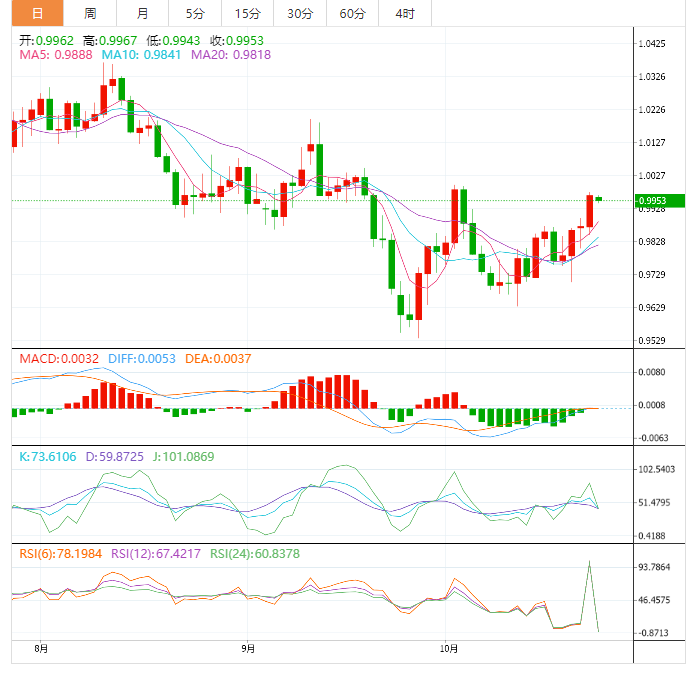Select the 日 daily chart tab
The image size is (693, 674).
pyautogui.click(x=38, y=13)
